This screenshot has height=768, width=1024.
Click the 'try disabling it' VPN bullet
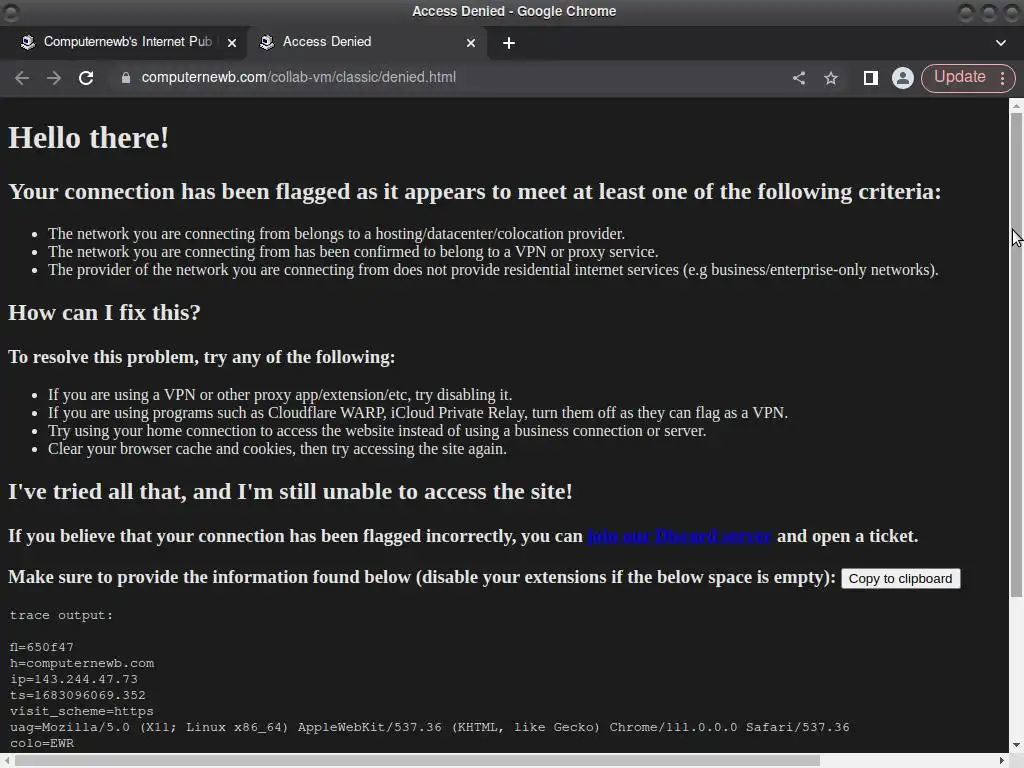click(280, 395)
